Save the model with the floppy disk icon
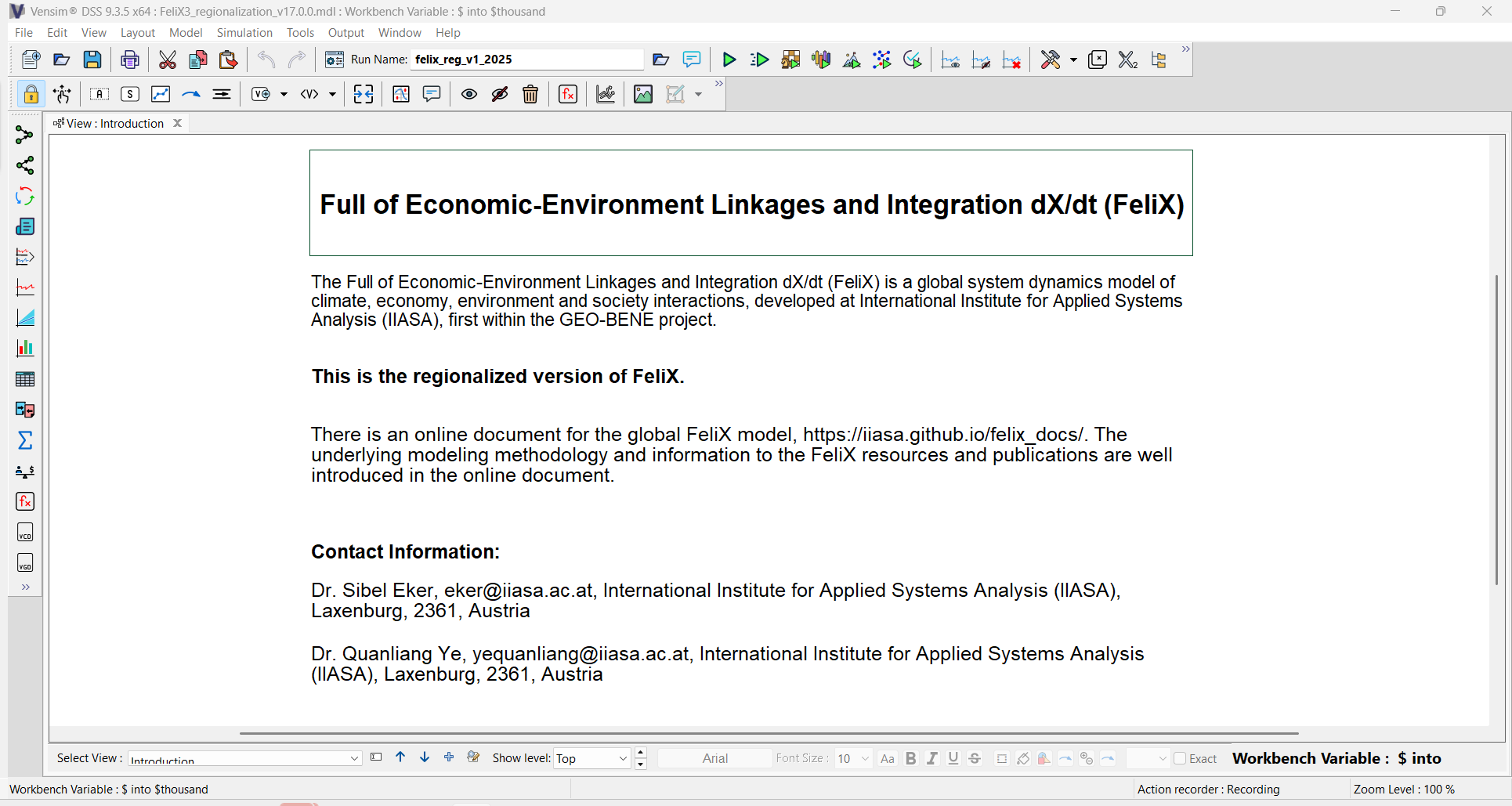Image resolution: width=1512 pixels, height=806 pixels. click(92, 60)
